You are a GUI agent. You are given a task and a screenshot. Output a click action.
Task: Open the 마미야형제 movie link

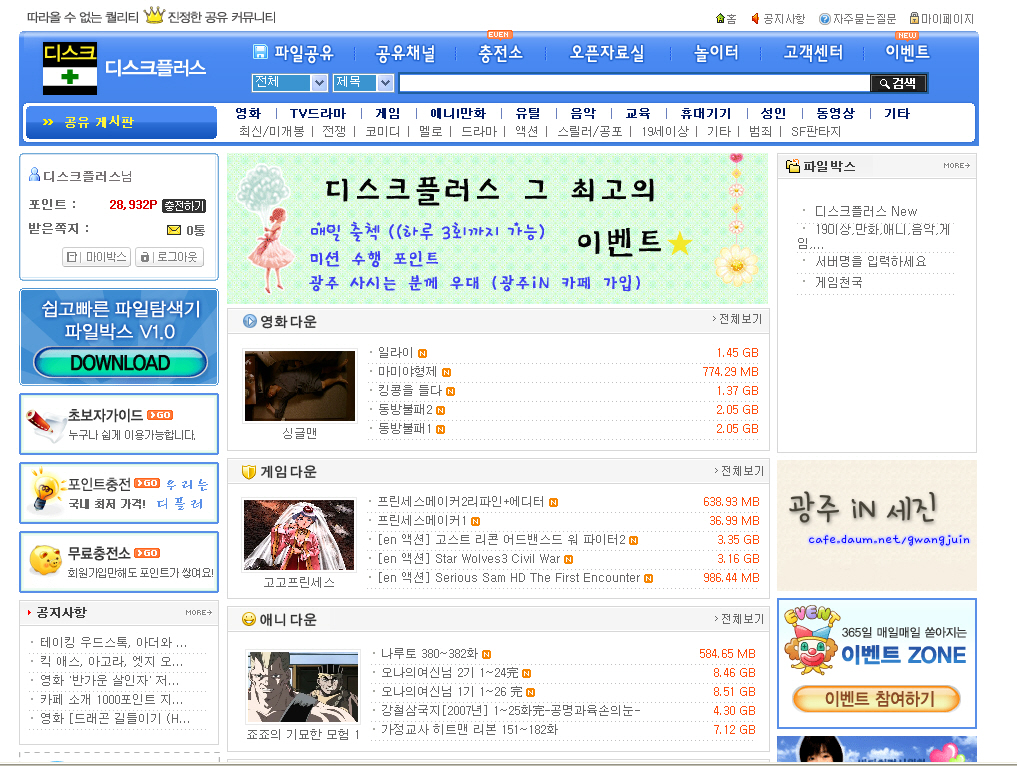(x=407, y=372)
